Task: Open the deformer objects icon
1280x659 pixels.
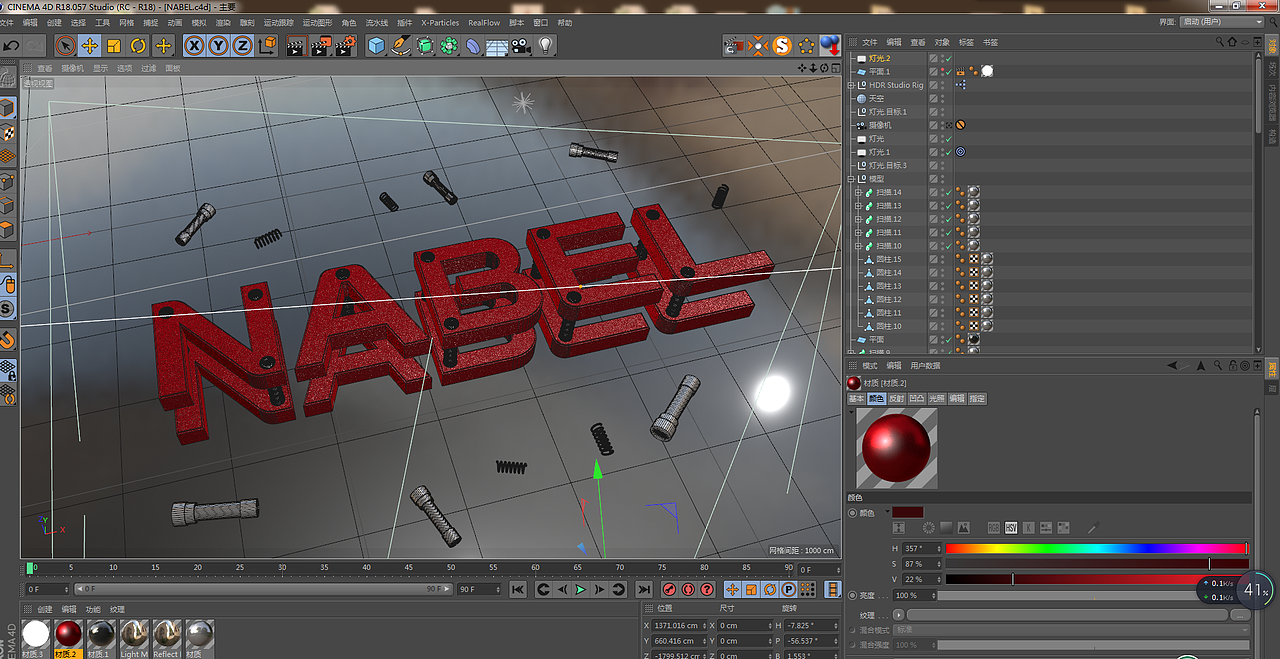Action: (473, 45)
